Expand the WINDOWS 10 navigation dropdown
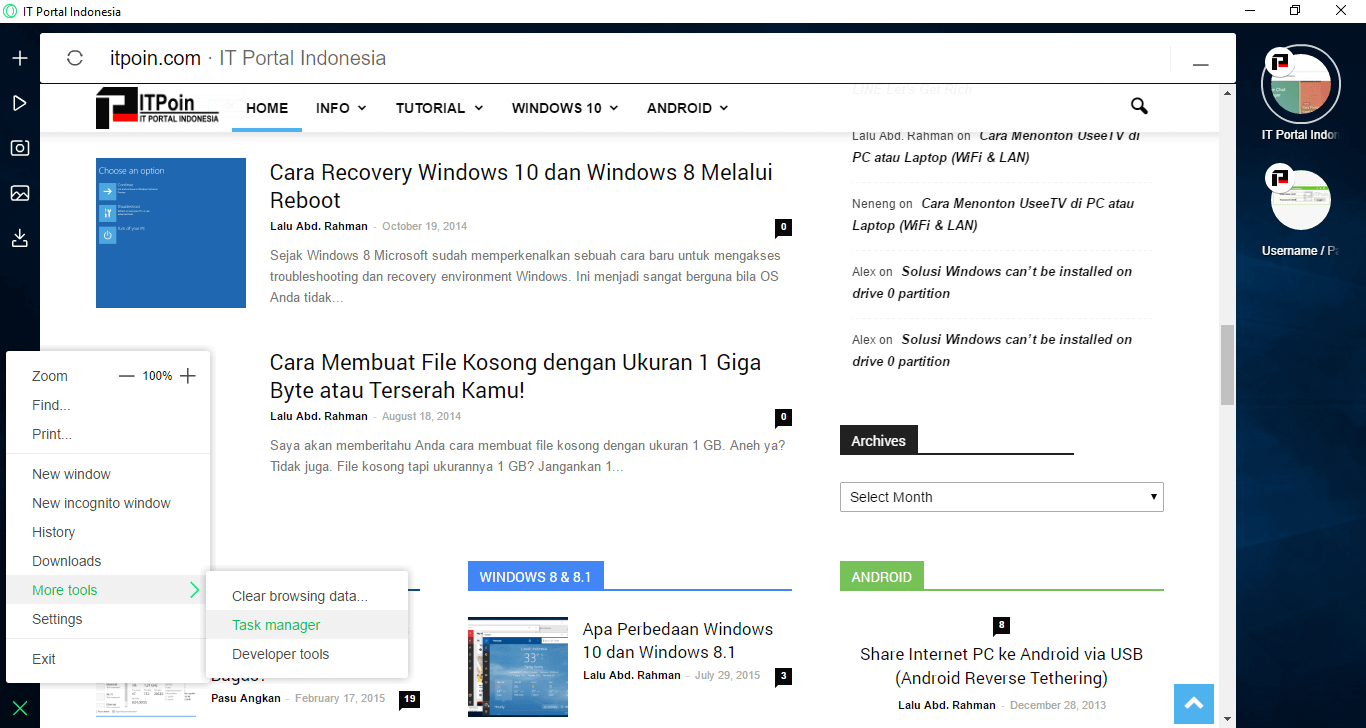Screen dimensions: 1366x728 [x=565, y=108]
